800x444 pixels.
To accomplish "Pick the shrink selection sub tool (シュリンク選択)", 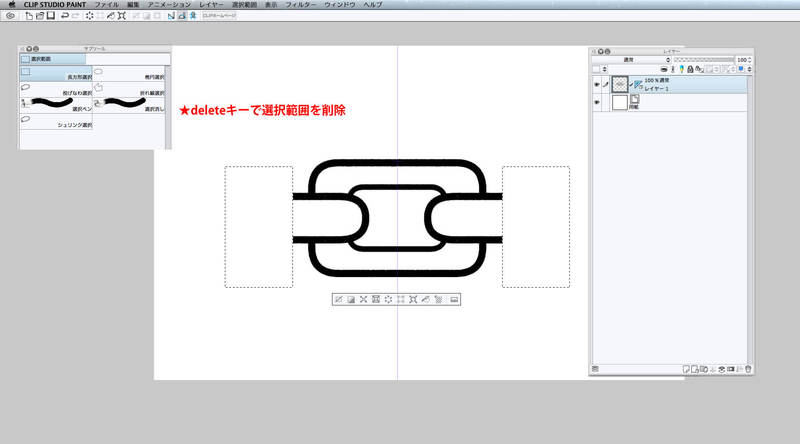I will click(x=55, y=122).
